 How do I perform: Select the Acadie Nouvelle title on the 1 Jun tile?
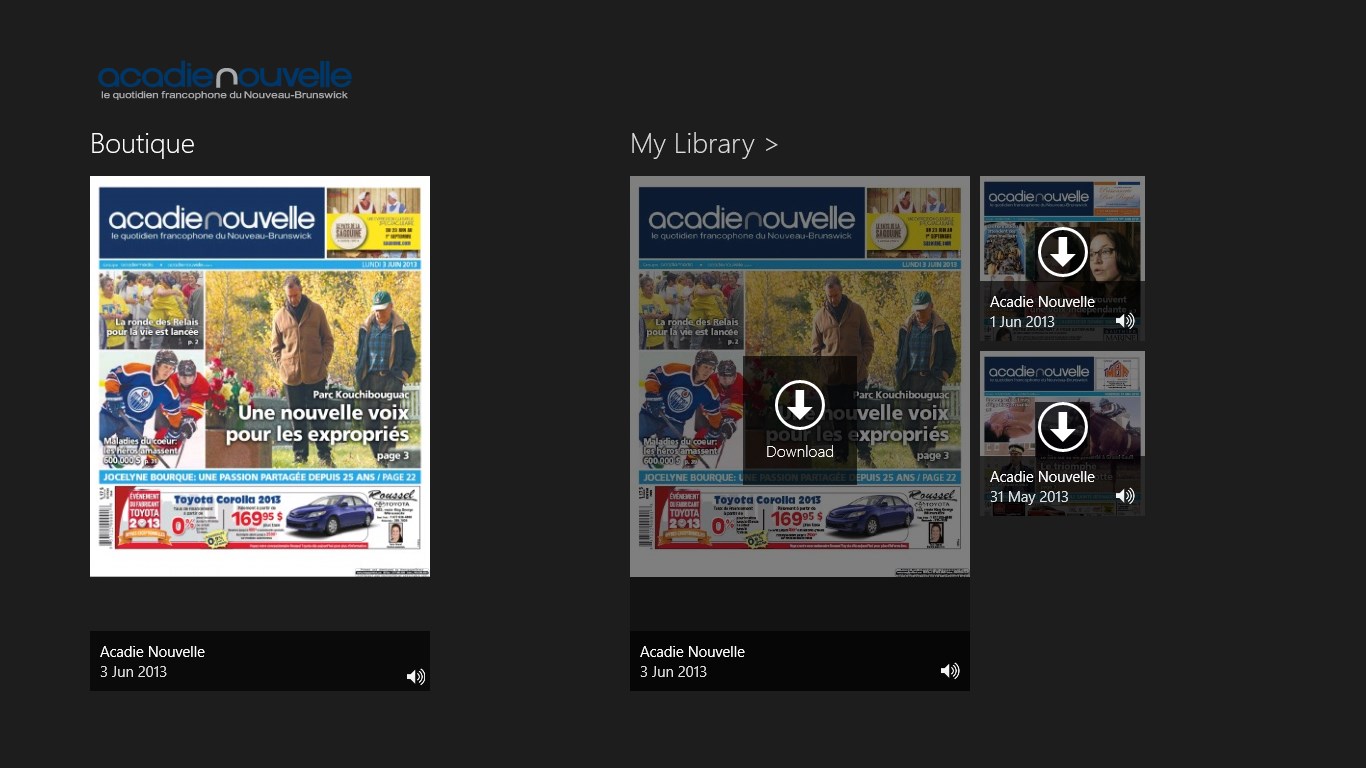click(1042, 301)
